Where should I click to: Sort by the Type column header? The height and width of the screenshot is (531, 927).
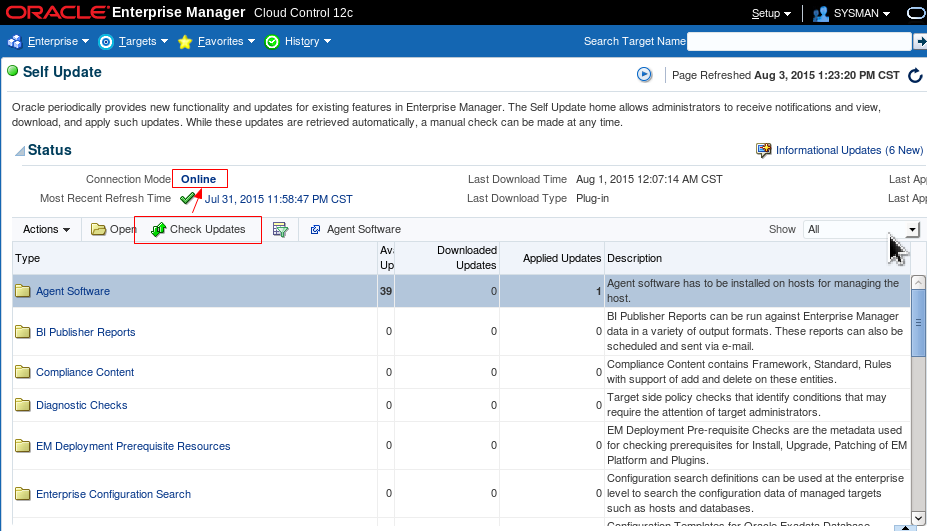[x=195, y=258]
